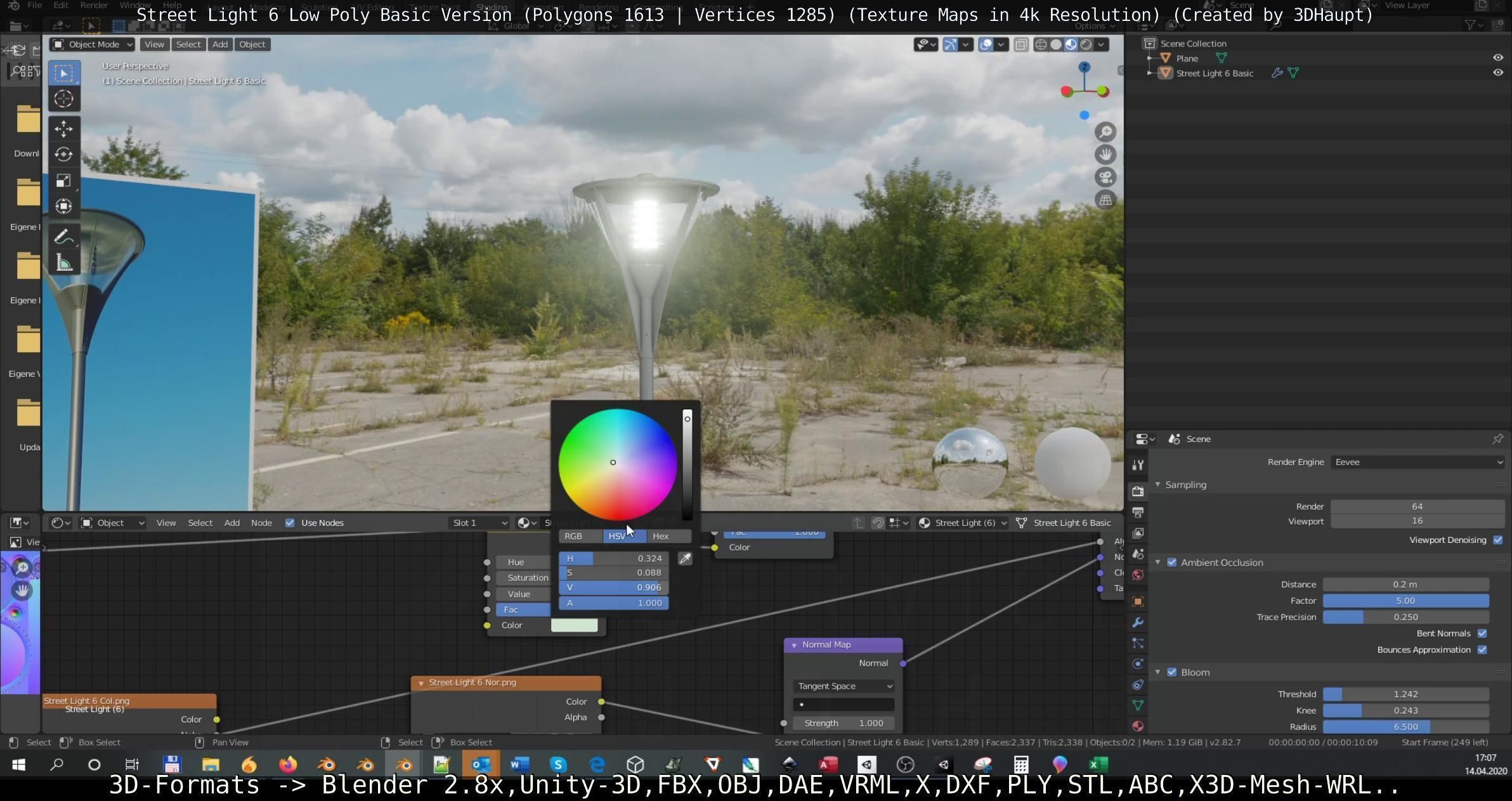Select the Rotate tool icon
The width and height of the screenshot is (1512, 801).
tap(63, 155)
